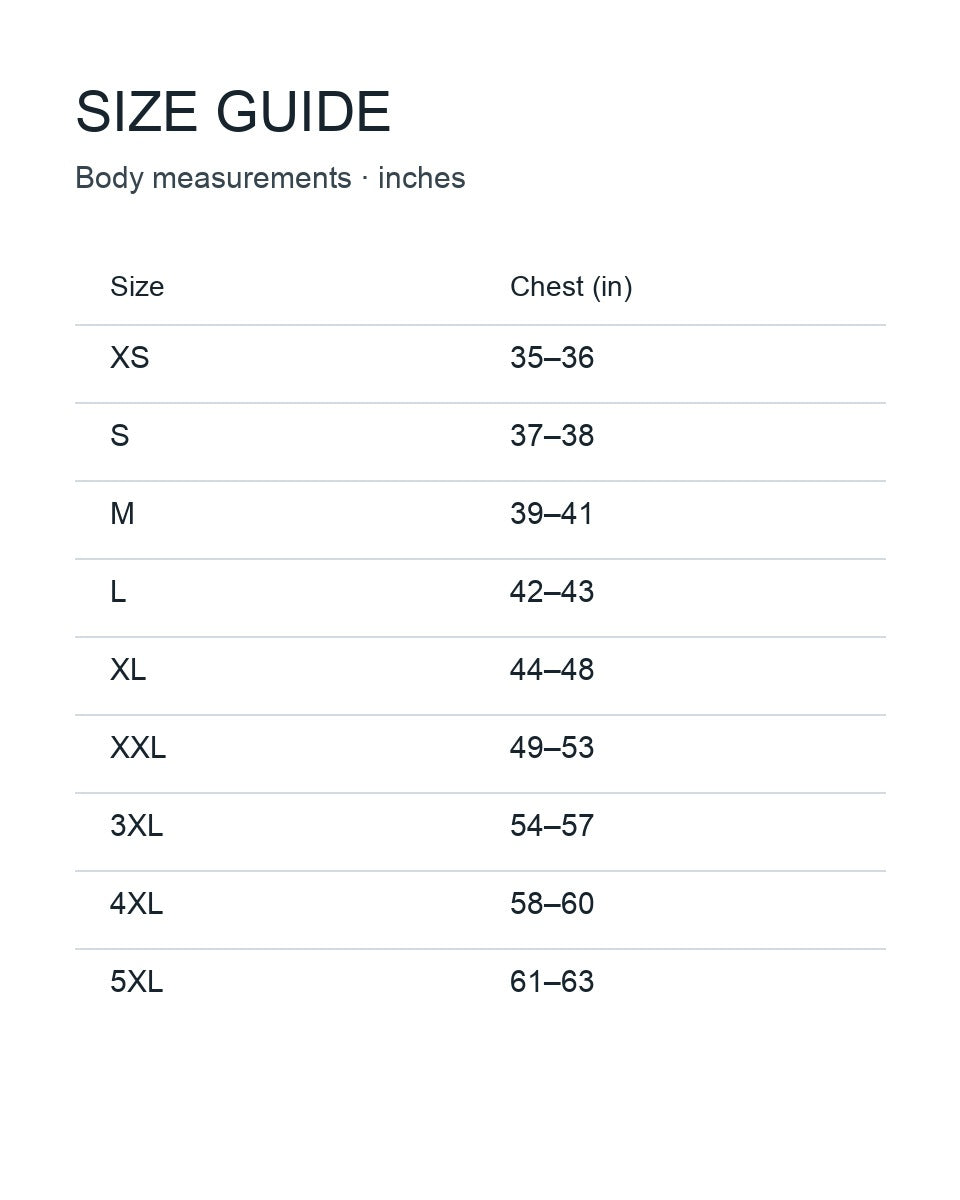Click the 44–48 chest measurement
This screenshot has width=960, height=1200.
pyautogui.click(x=552, y=670)
